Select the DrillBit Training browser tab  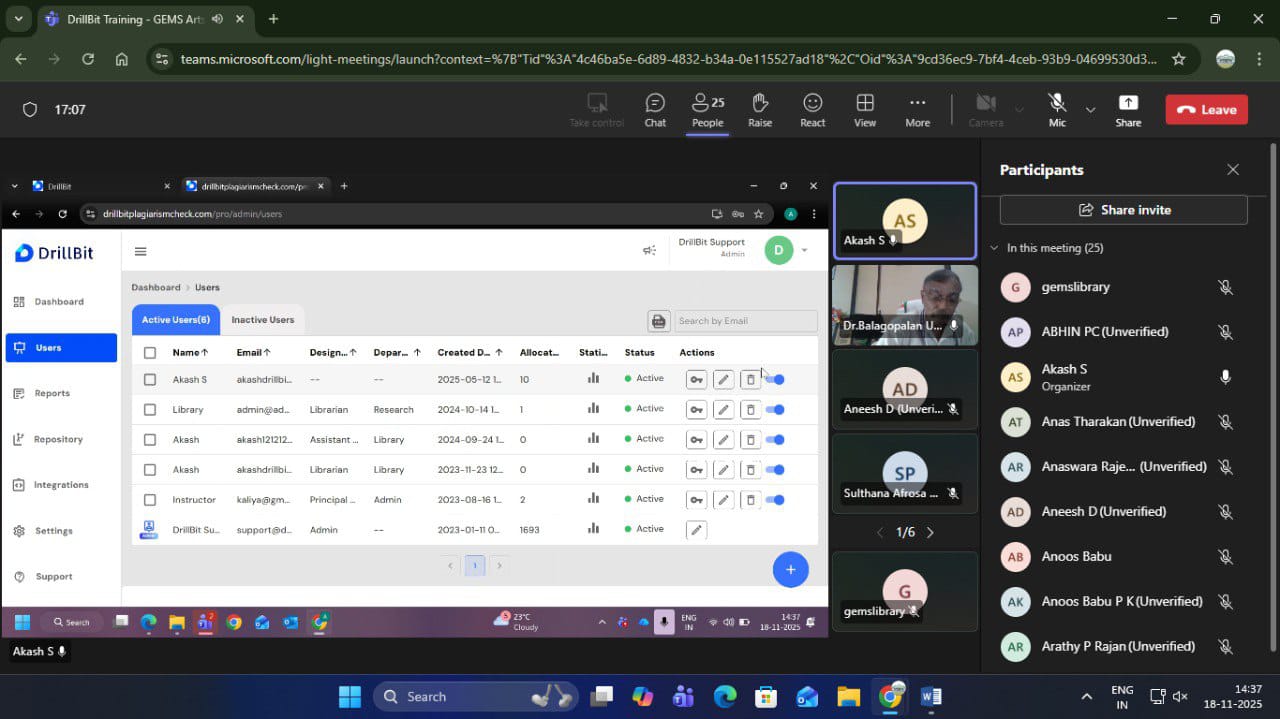tap(130, 19)
